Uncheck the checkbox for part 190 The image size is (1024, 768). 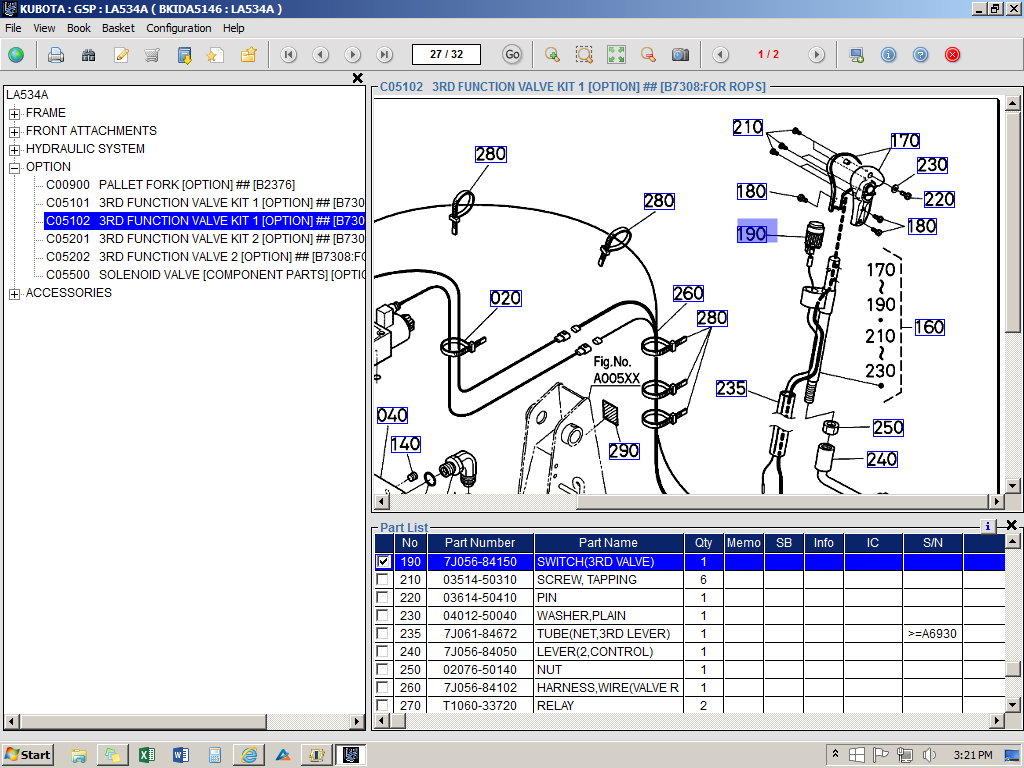[383, 561]
